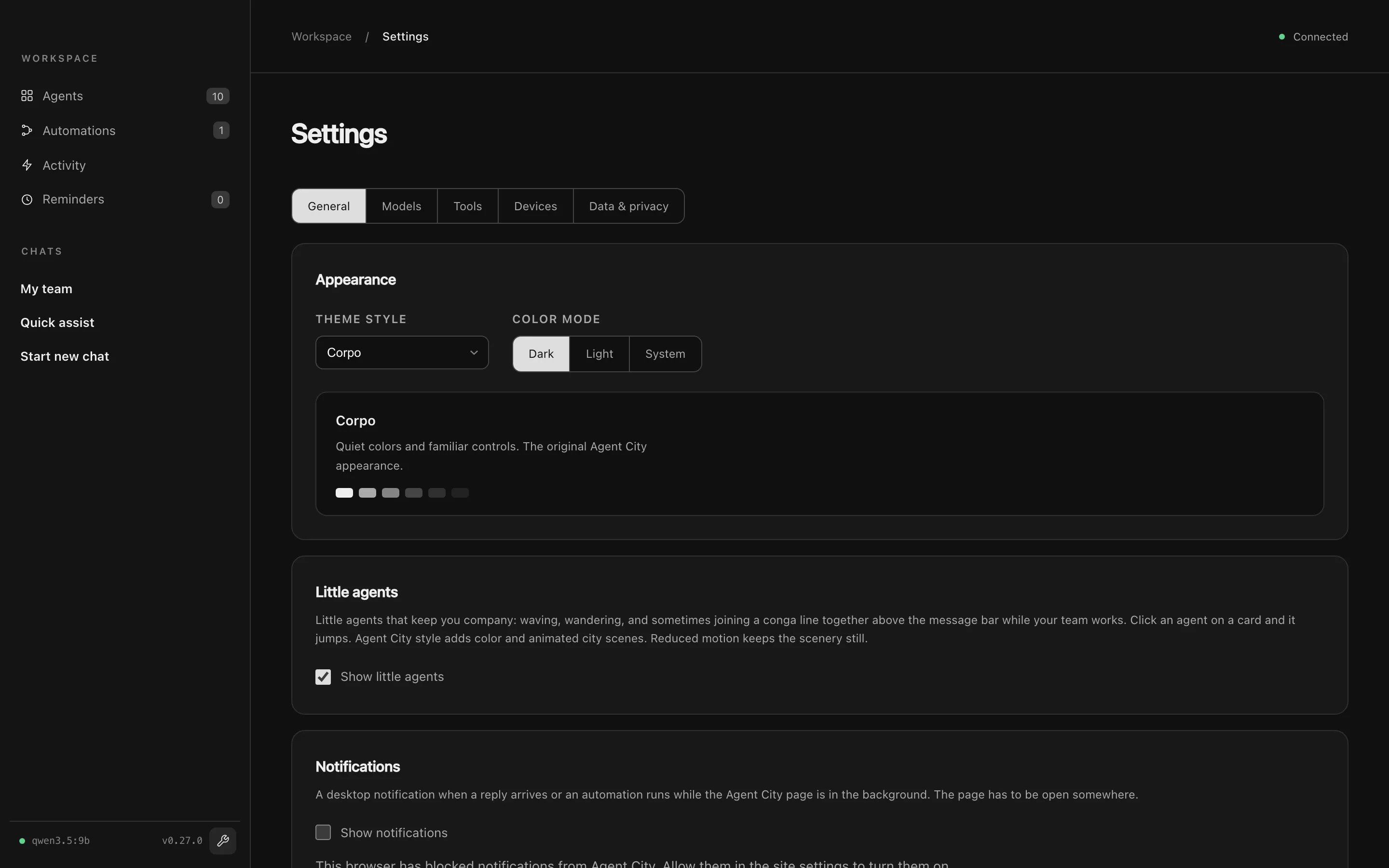1389x868 pixels.
Task: Click the Automations count badge showing 1
Action: pyautogui.click(x=221, y=130)
